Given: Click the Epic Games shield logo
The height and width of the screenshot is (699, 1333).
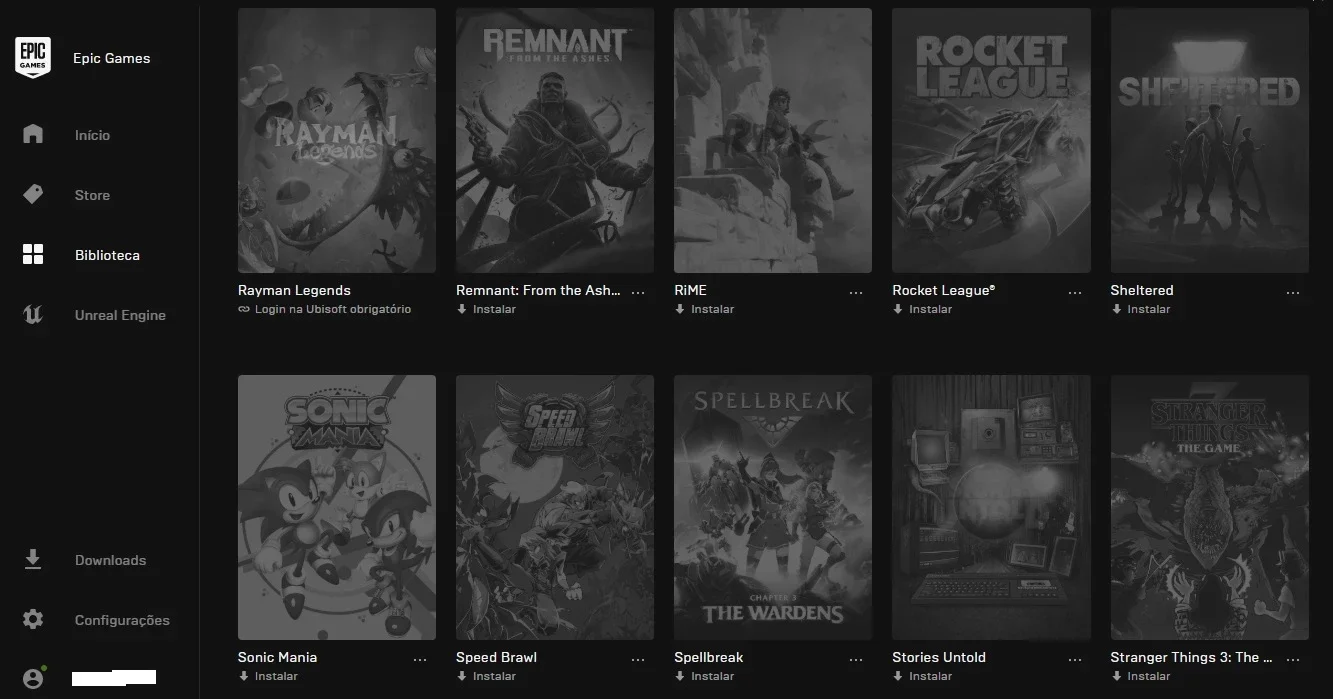Looking at the screenshot, I should 33,58.
